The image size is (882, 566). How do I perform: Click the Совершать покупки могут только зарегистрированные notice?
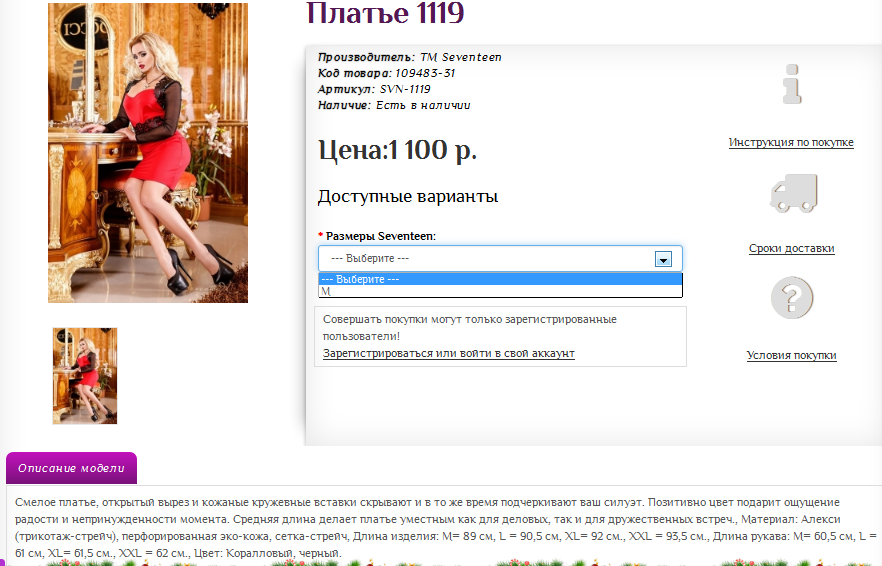click(x=470, y=327)
